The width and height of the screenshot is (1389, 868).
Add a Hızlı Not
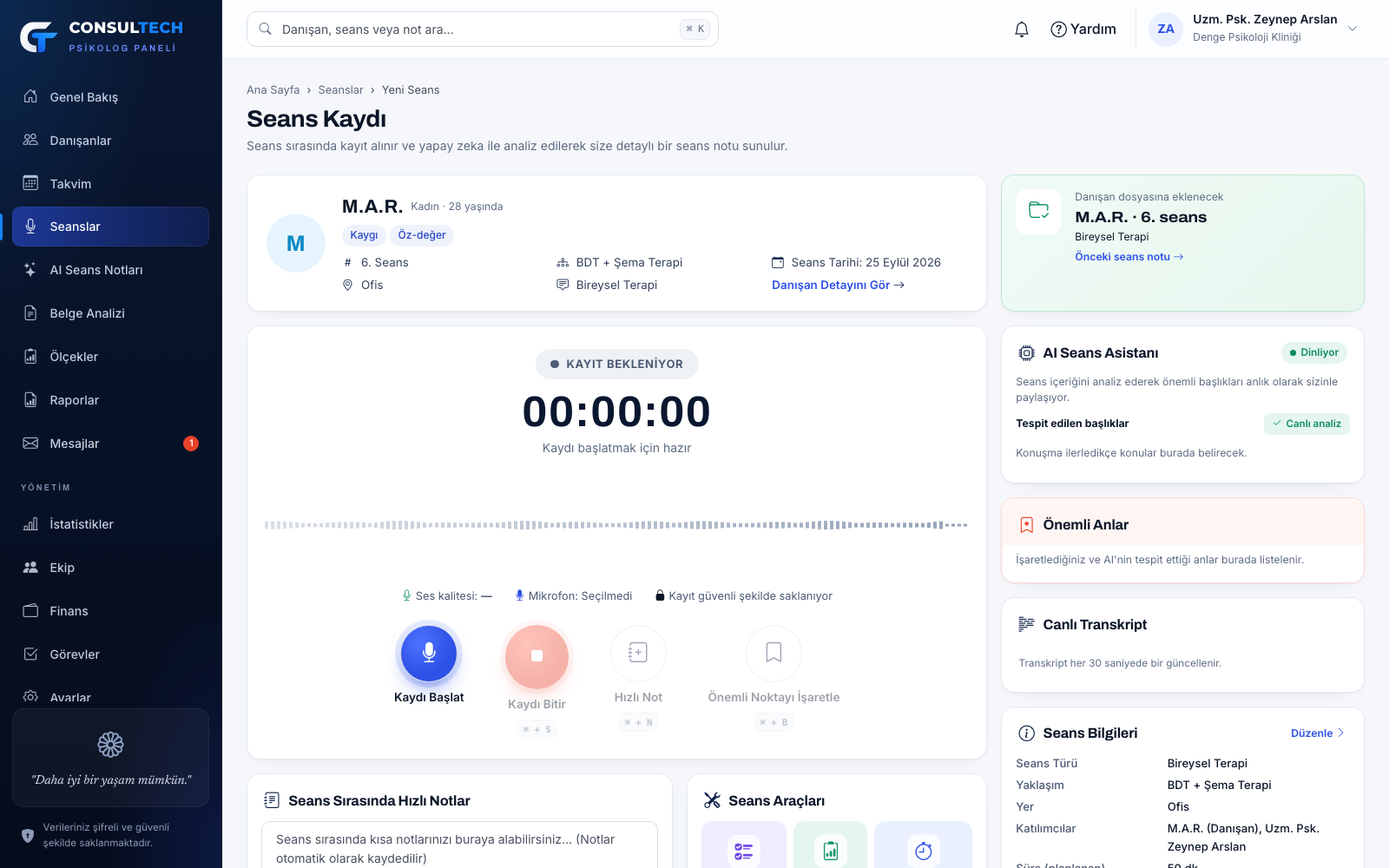click(638, 653)
